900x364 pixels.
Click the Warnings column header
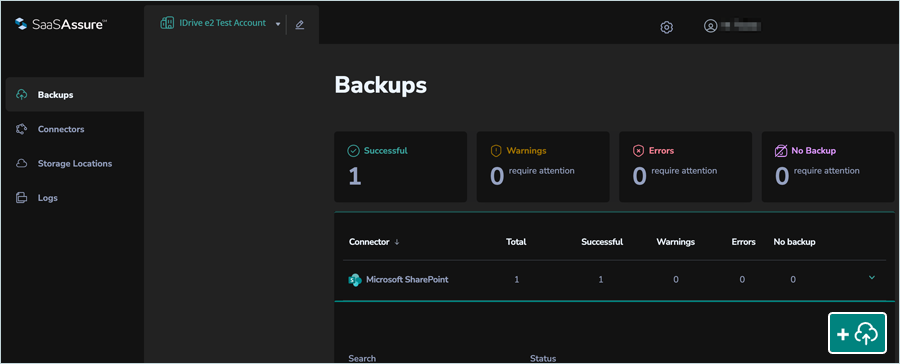click(676, 242)
